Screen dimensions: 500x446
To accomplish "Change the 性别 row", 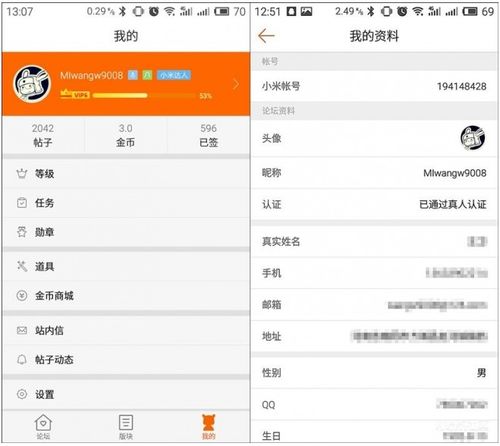I will 374,372.
